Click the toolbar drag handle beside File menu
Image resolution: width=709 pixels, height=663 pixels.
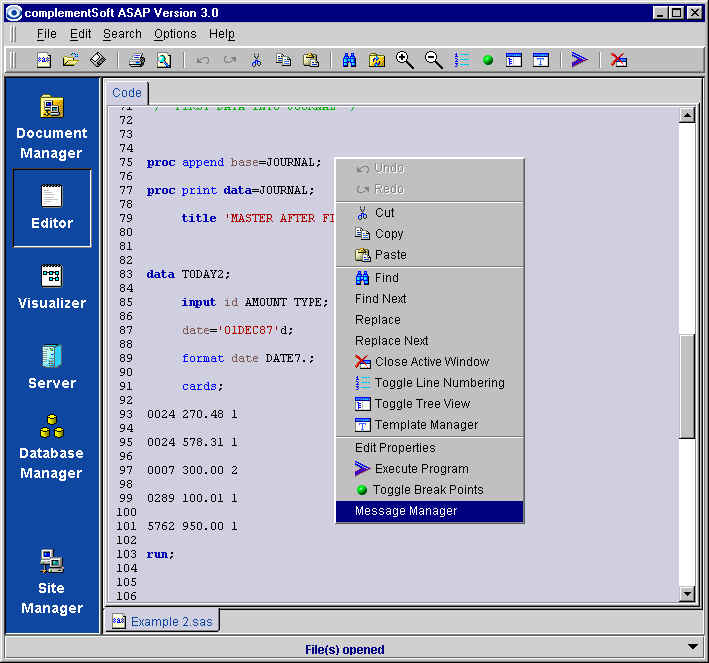[x=14, y=34]
